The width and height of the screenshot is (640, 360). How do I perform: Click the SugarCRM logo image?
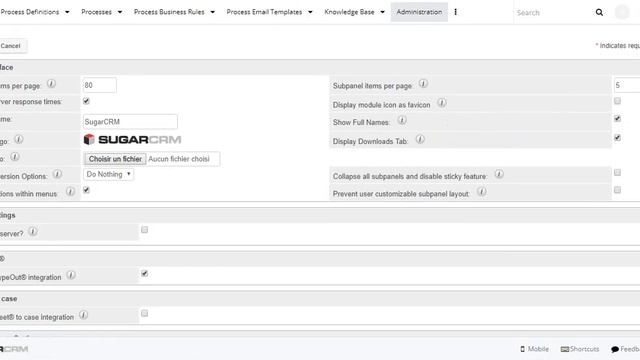point(132,140)
